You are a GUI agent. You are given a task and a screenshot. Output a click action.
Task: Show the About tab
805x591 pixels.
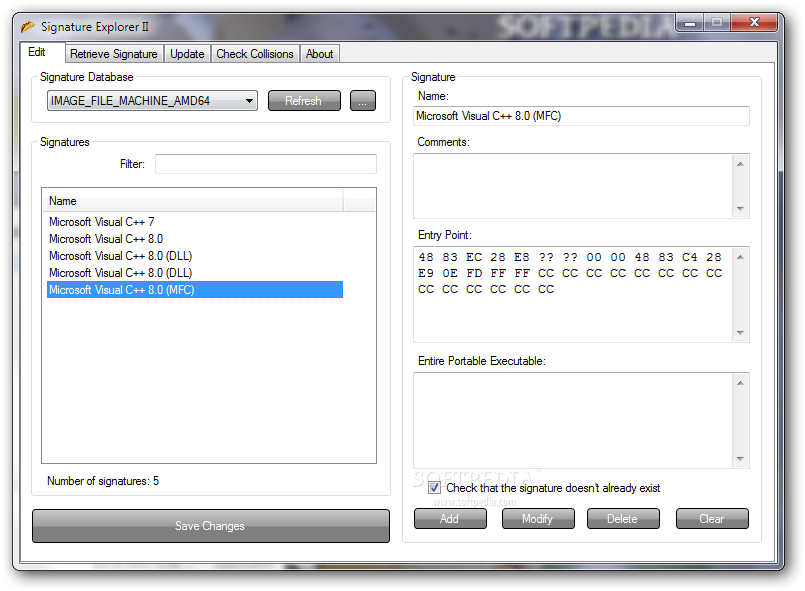point(319,54)
